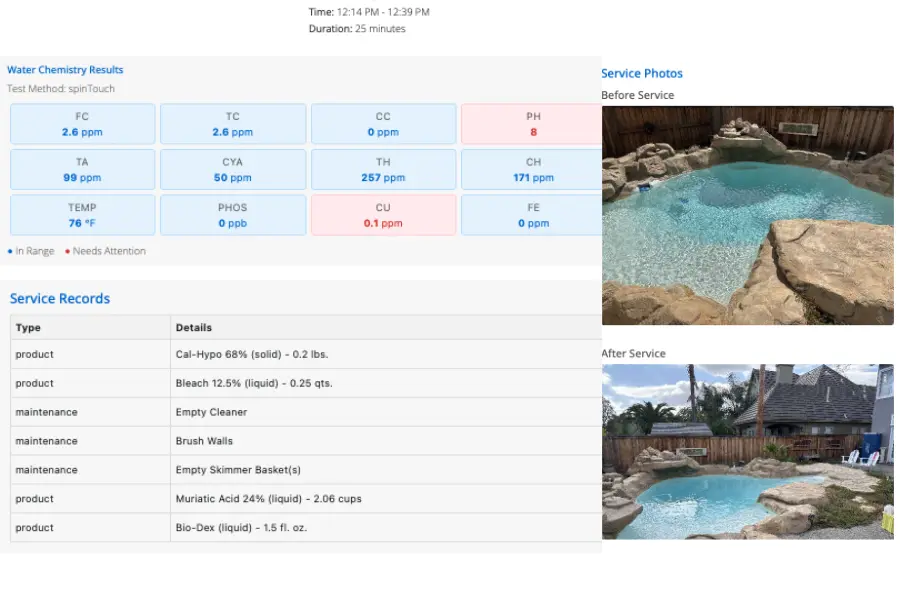
Task: Click Muriatic Acid 24% (liquid) - 2.06 cups
Action: point(269,498)
